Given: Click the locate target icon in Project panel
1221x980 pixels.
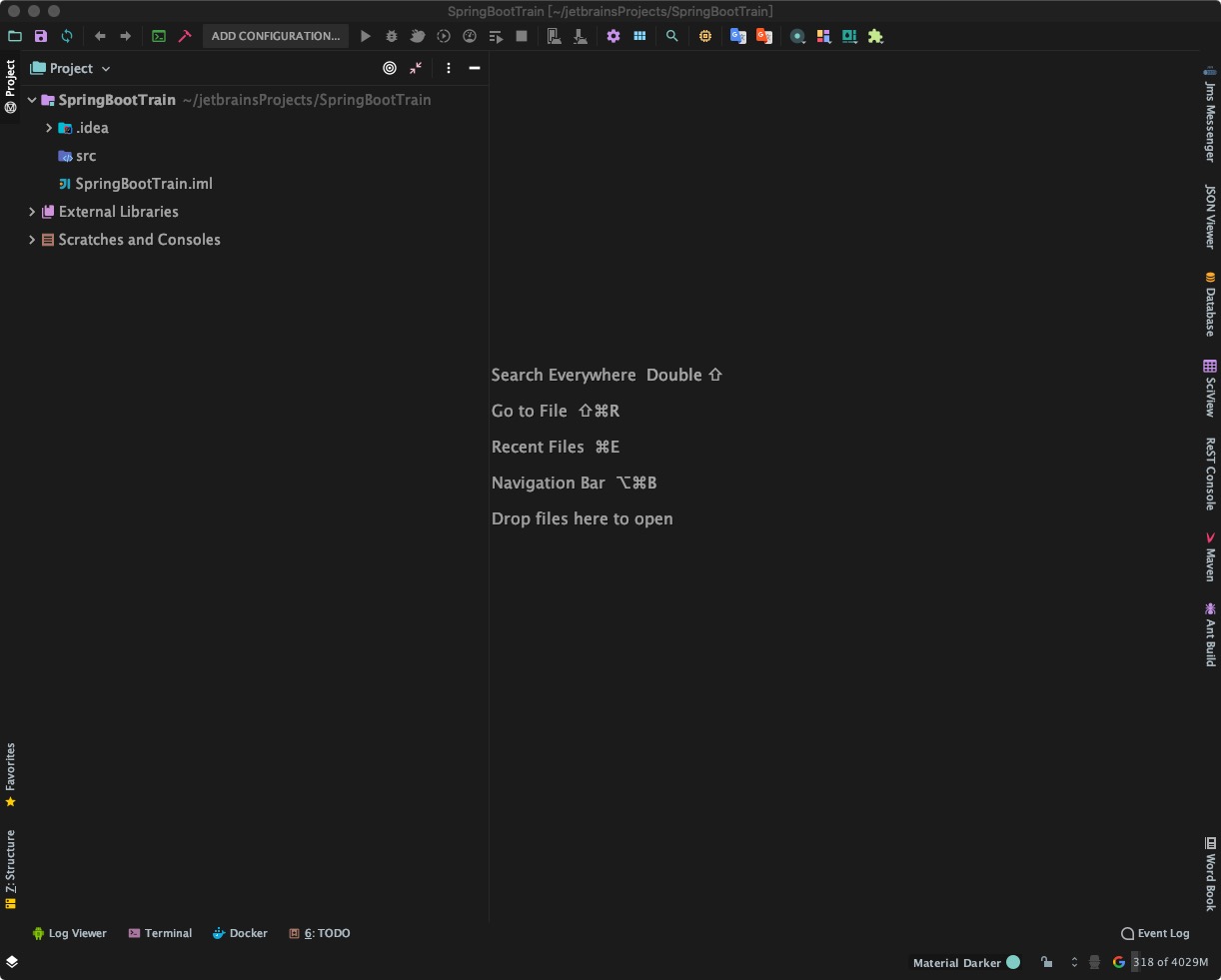Looking at the screenshot, I should tap(390, 68).
